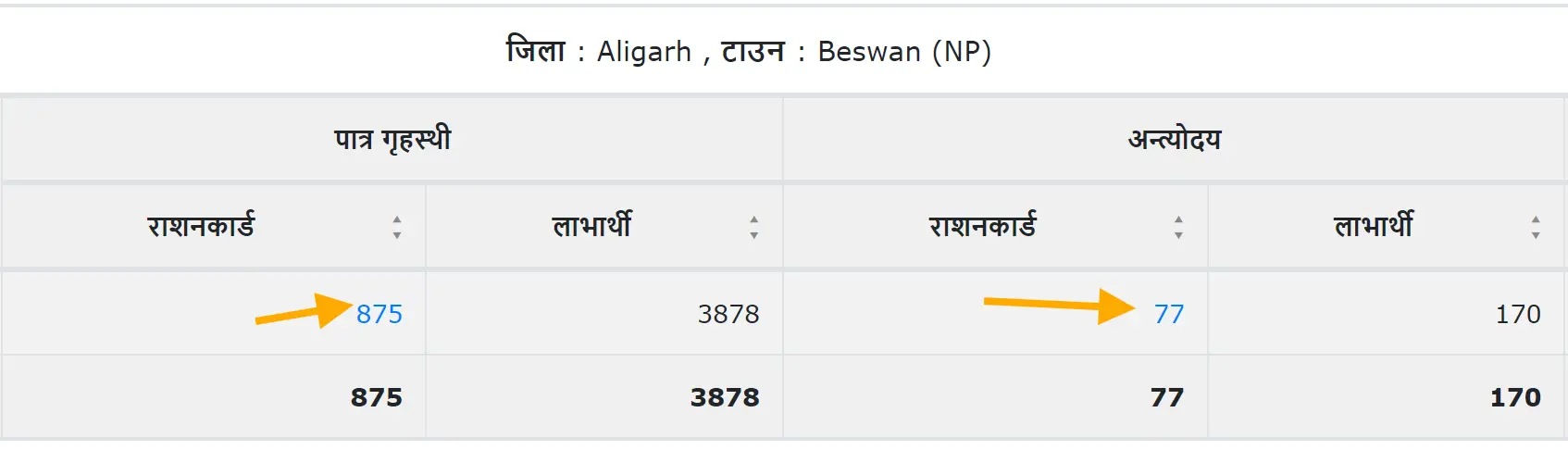Select राशनकार्ड column label under अन्त्योदय
Viewport: 1568px width, 450px height.
point(983,227)
